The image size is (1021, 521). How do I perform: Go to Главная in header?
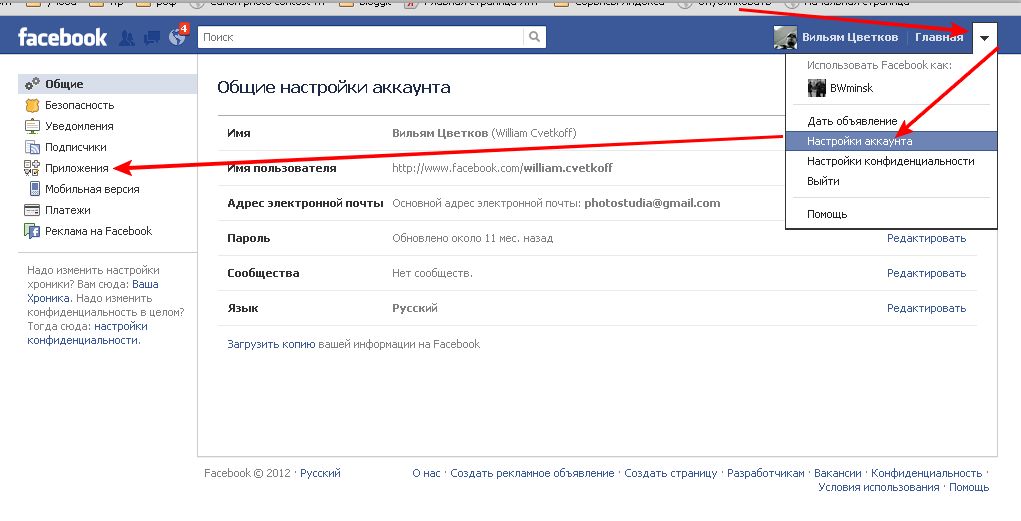(x=939, y=37)
